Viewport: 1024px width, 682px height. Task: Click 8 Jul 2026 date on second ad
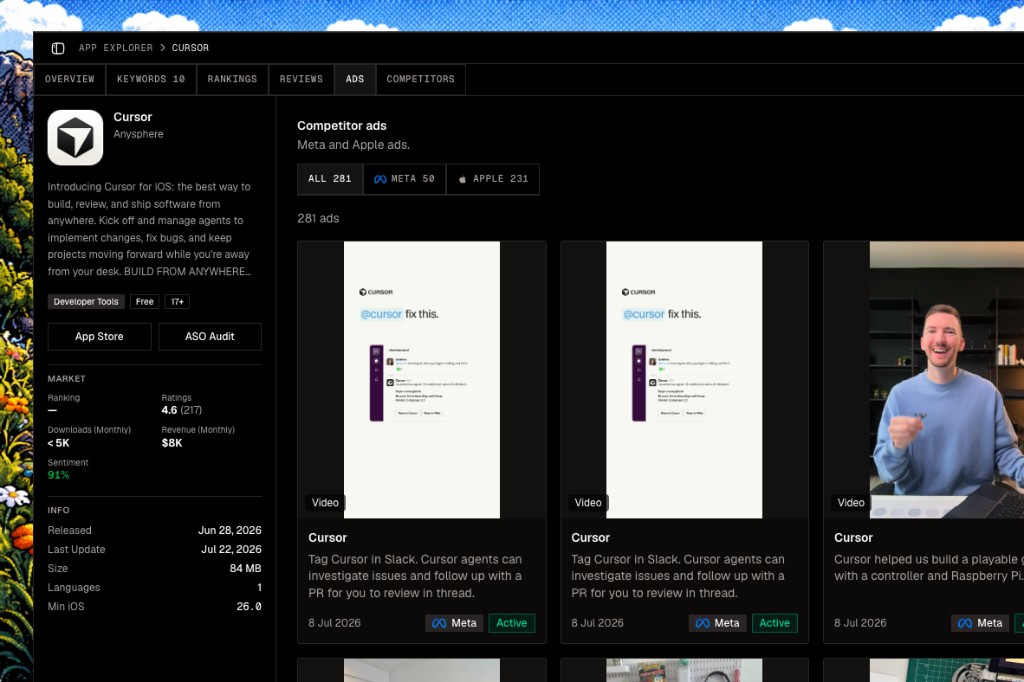597,623
